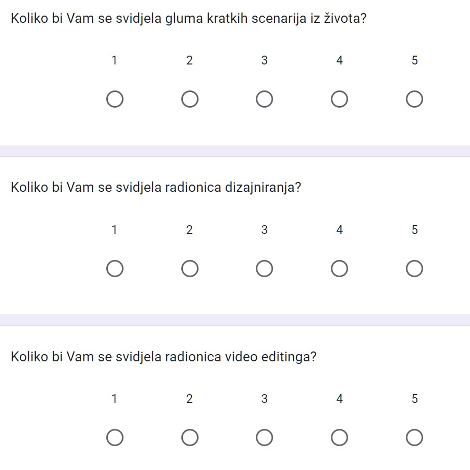
Task: Click the radionica video editinga question text
Action: click(x=164, y=357)
